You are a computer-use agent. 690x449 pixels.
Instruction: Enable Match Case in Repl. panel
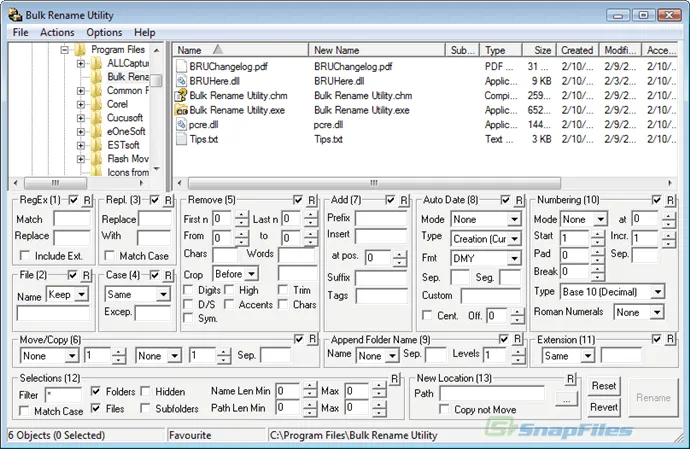[109, 256]
